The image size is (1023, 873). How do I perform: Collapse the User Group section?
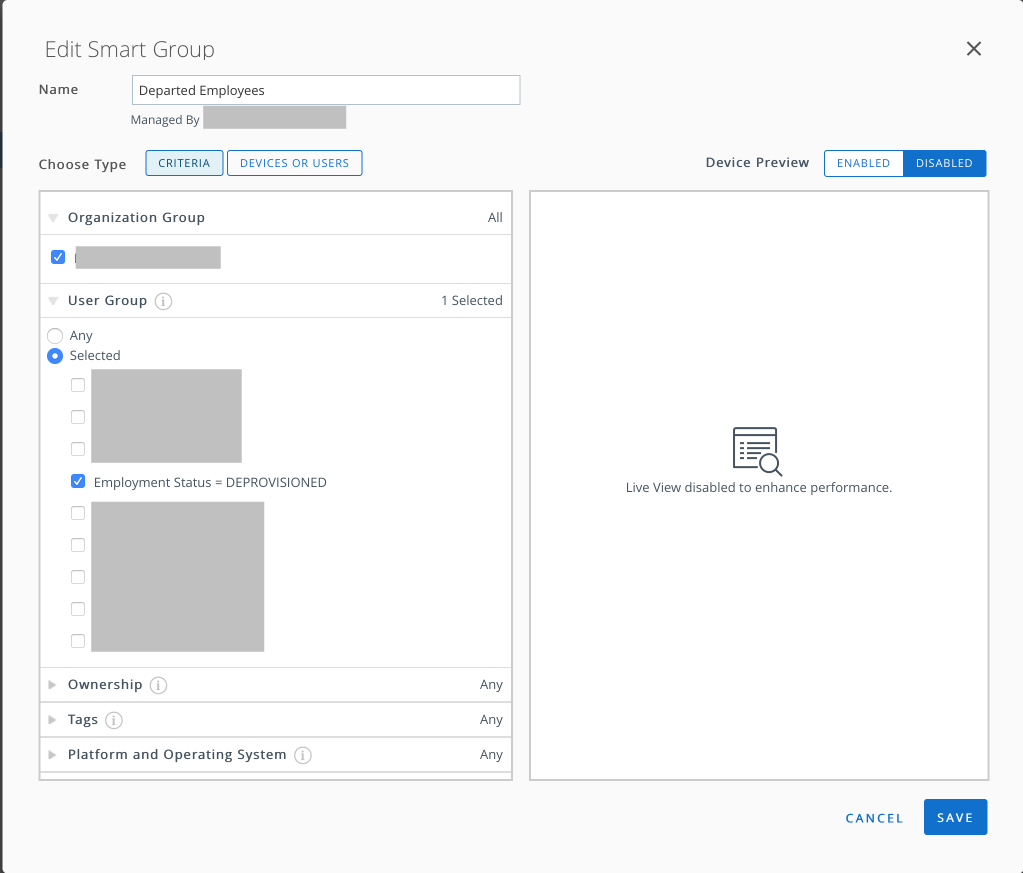tap(54, 301)
